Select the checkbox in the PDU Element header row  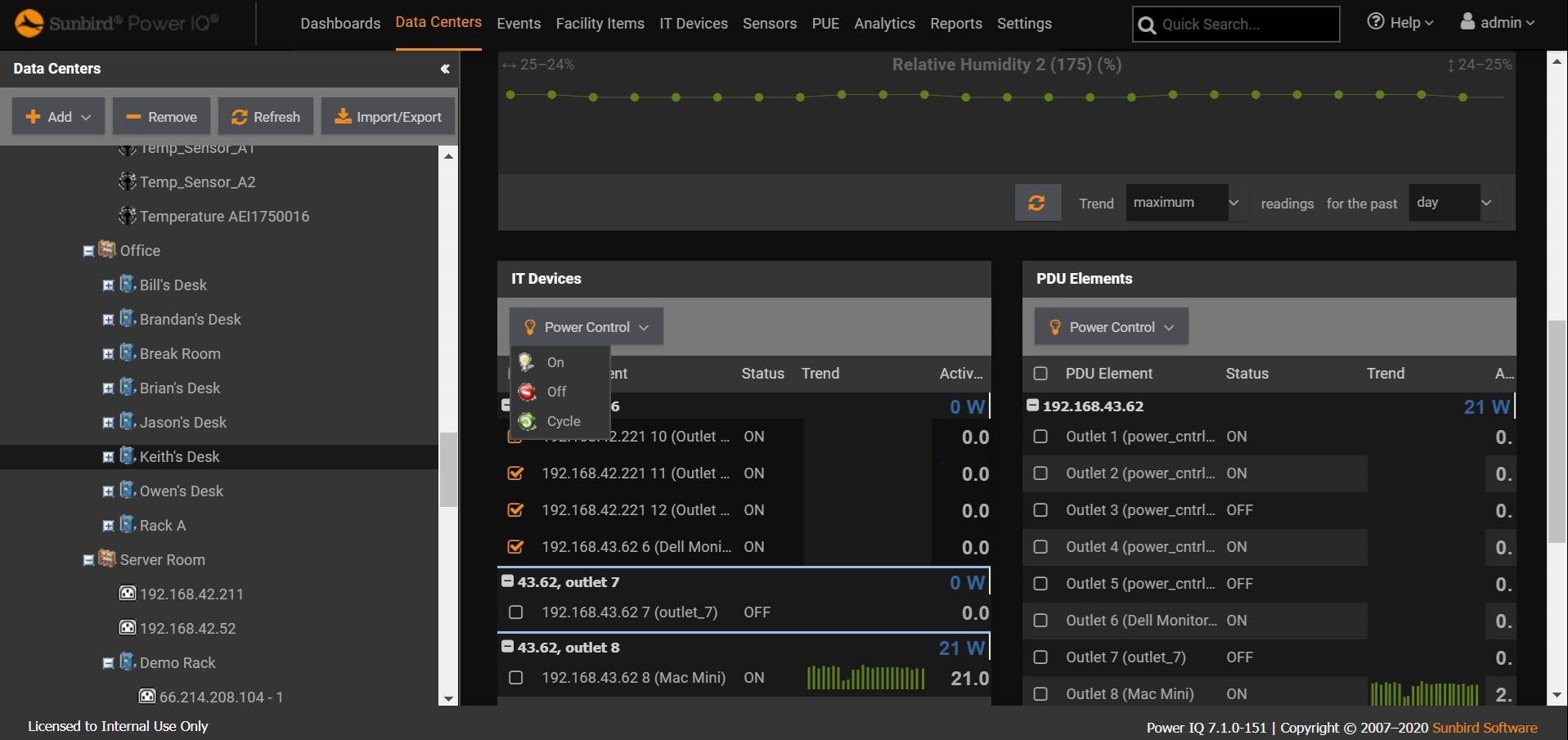(x=1040, y=373)
